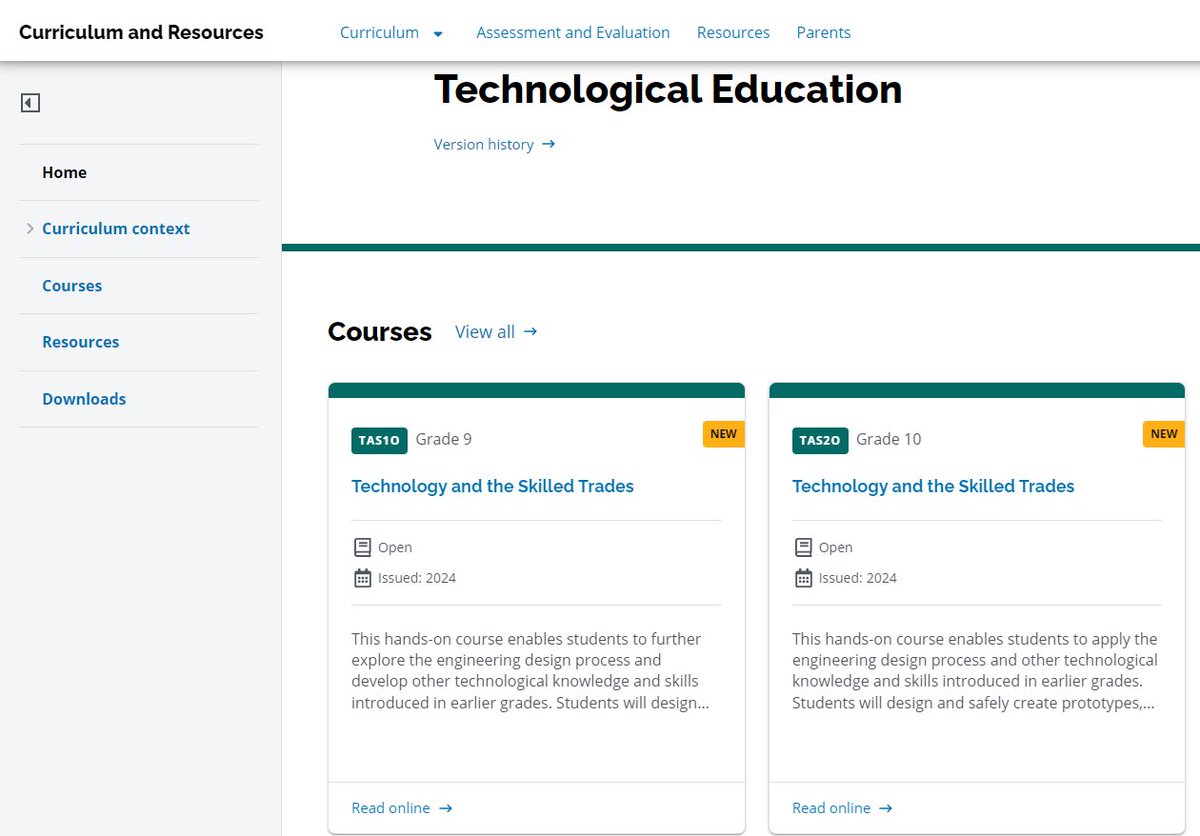Open the Curriculum dropdown arrow in top navigation

pos(438,33)
